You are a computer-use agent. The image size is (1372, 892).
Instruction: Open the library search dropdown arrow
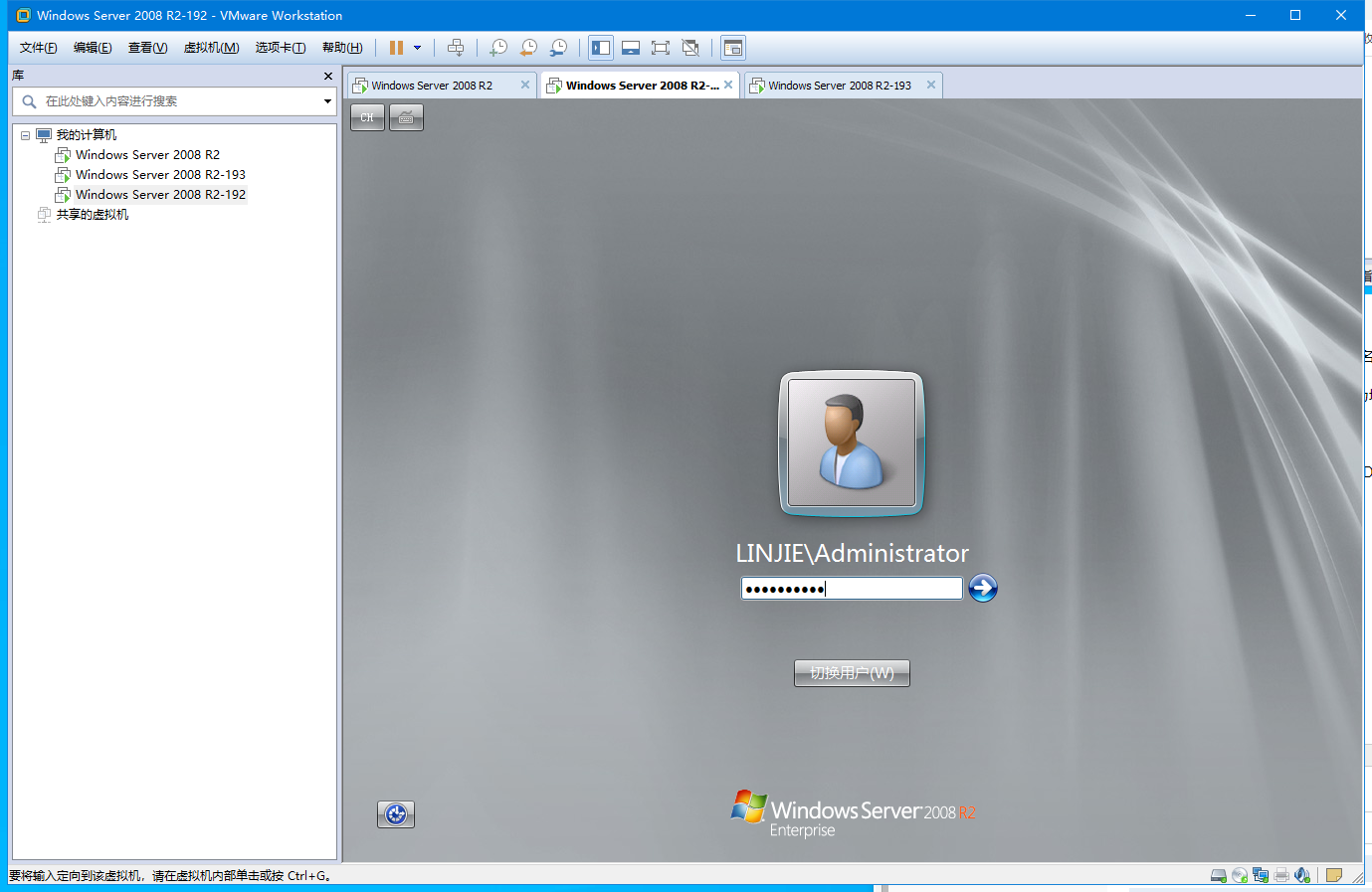pos(327,101)
